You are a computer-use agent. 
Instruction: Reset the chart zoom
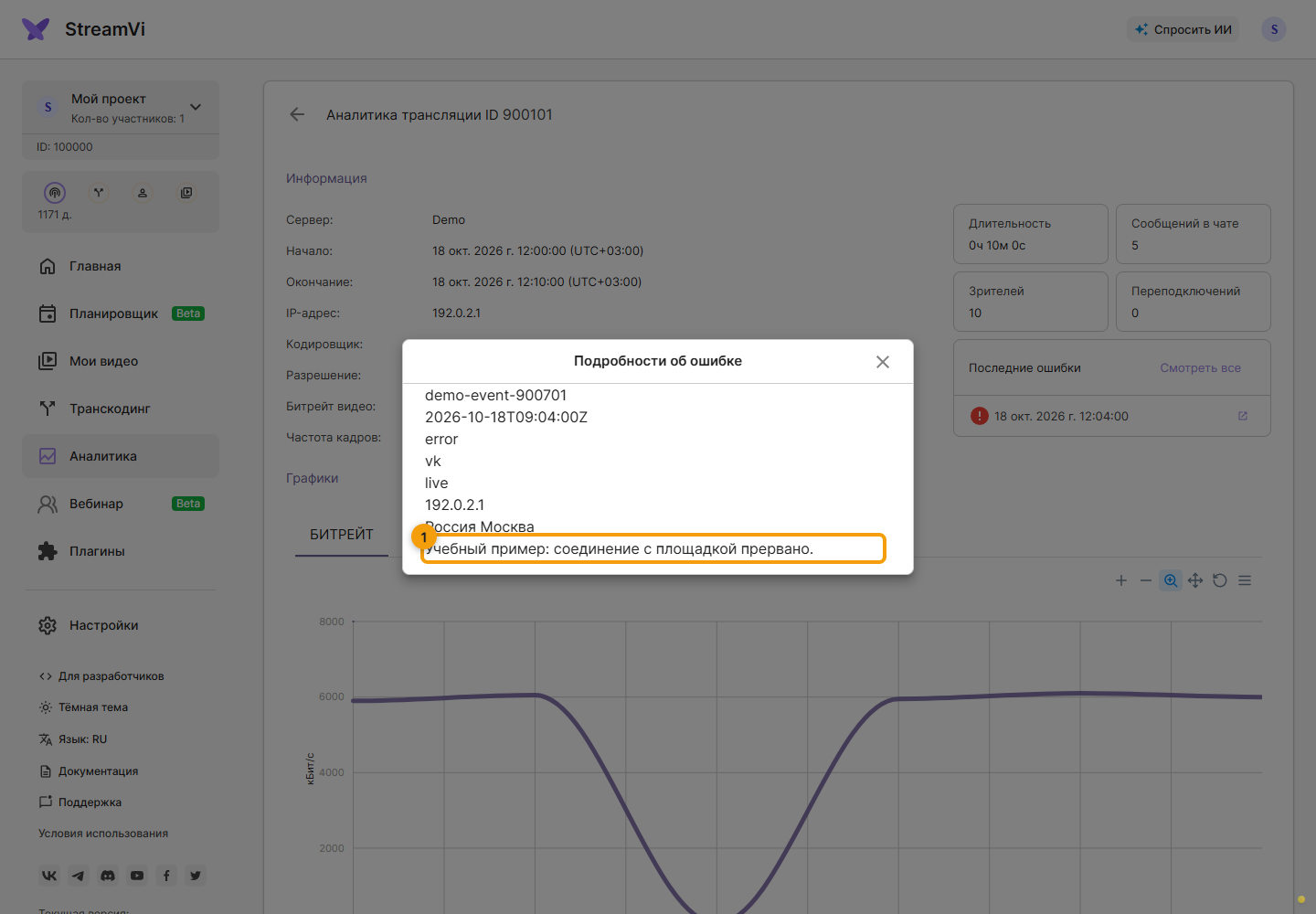tap(1220, 580)
